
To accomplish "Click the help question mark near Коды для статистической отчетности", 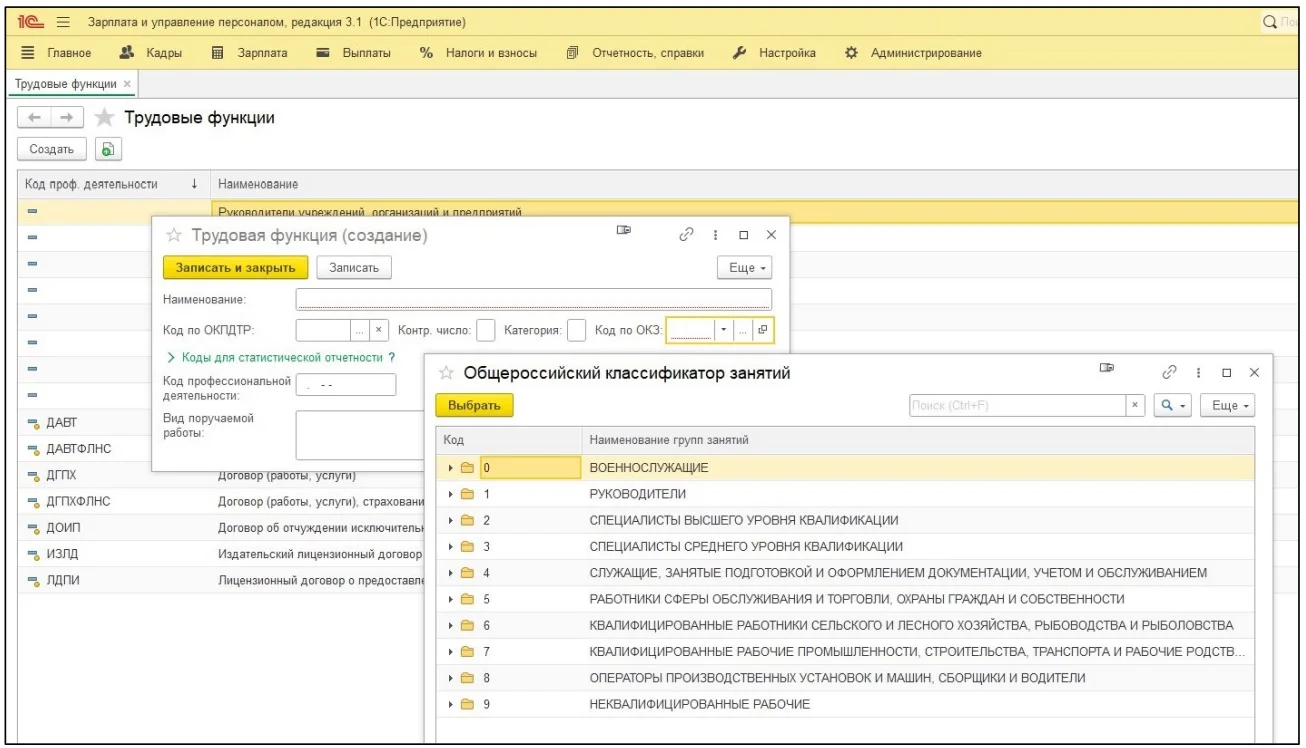I will pyautogui.click(x=392, y=357).
